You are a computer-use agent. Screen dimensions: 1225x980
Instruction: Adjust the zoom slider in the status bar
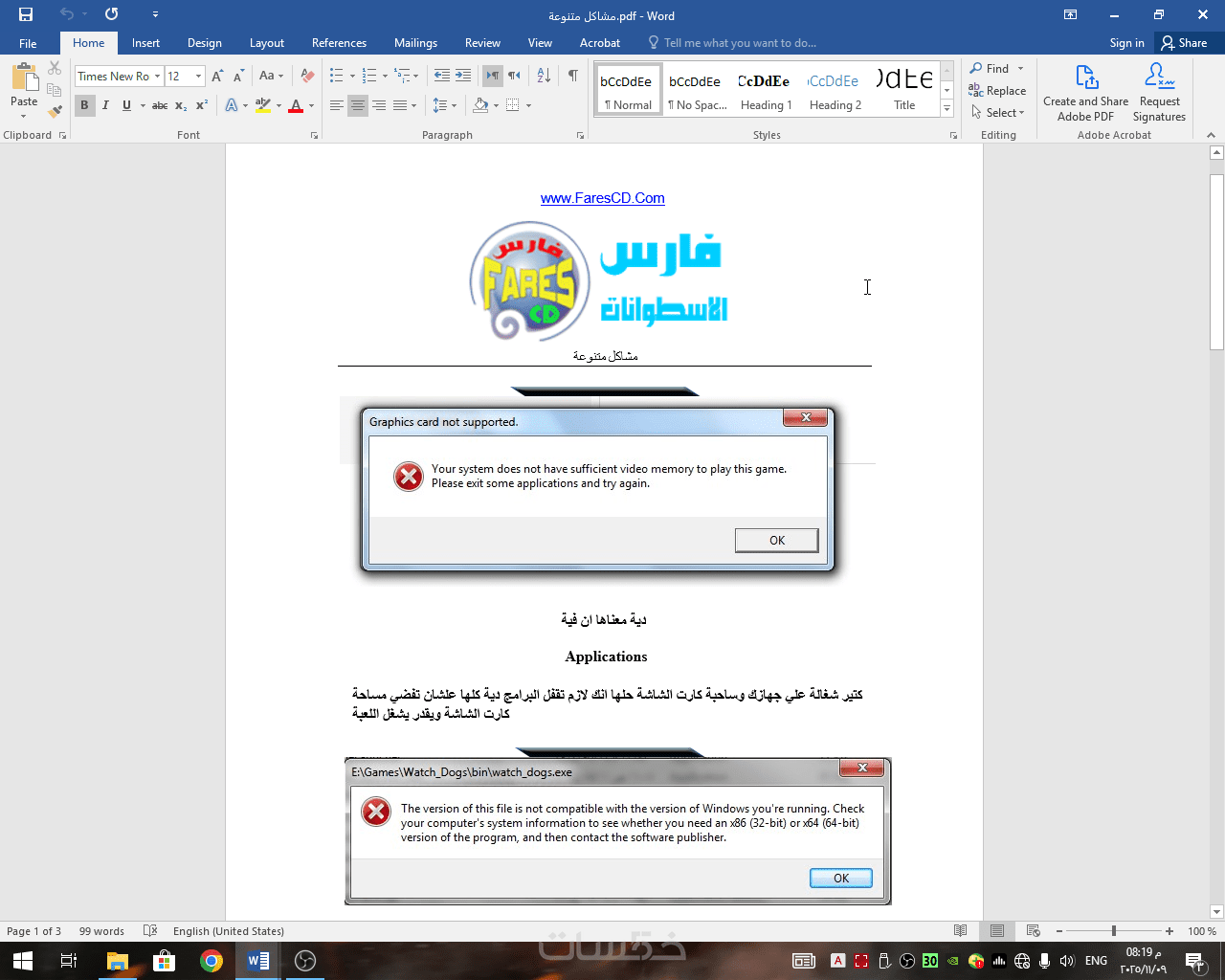click(x=1113, y=930)
